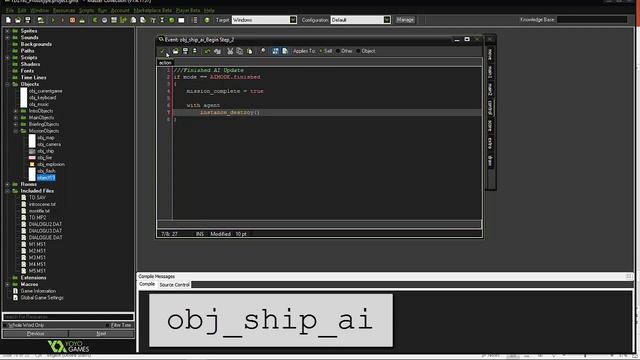Screen dimensions: 640x360
Task: Click the search magnifier icon in code editor
Action: [x=263, y=51]
